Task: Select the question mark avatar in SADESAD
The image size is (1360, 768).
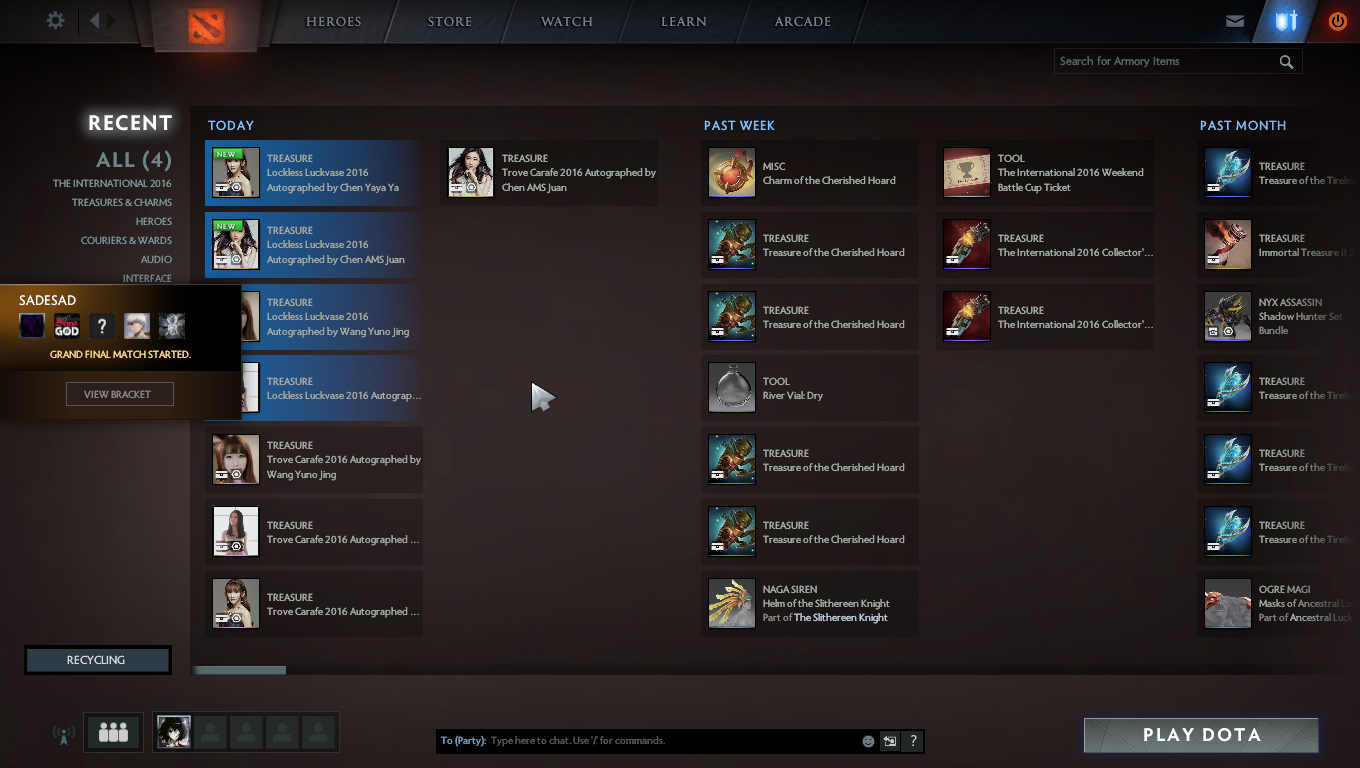Action: (x=102, y=326)
